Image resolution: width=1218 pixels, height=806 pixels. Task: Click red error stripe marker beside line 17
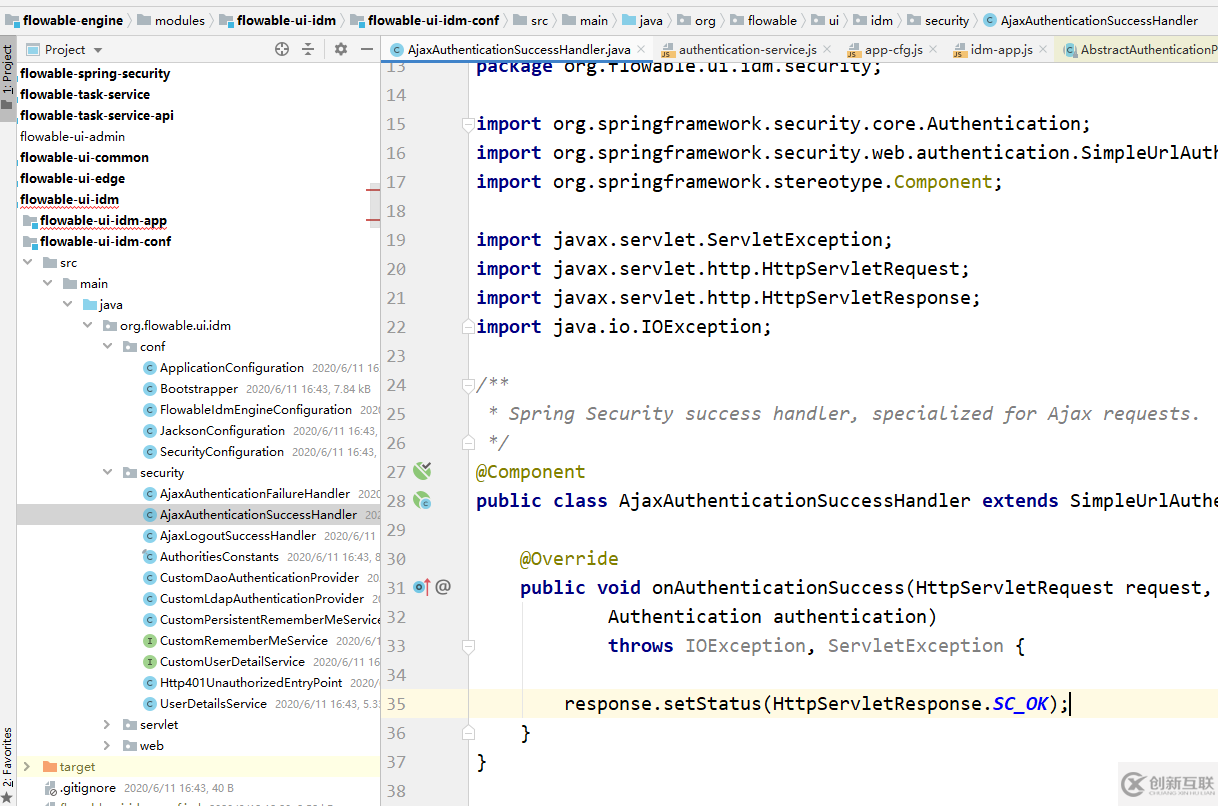tap(373, 188)
